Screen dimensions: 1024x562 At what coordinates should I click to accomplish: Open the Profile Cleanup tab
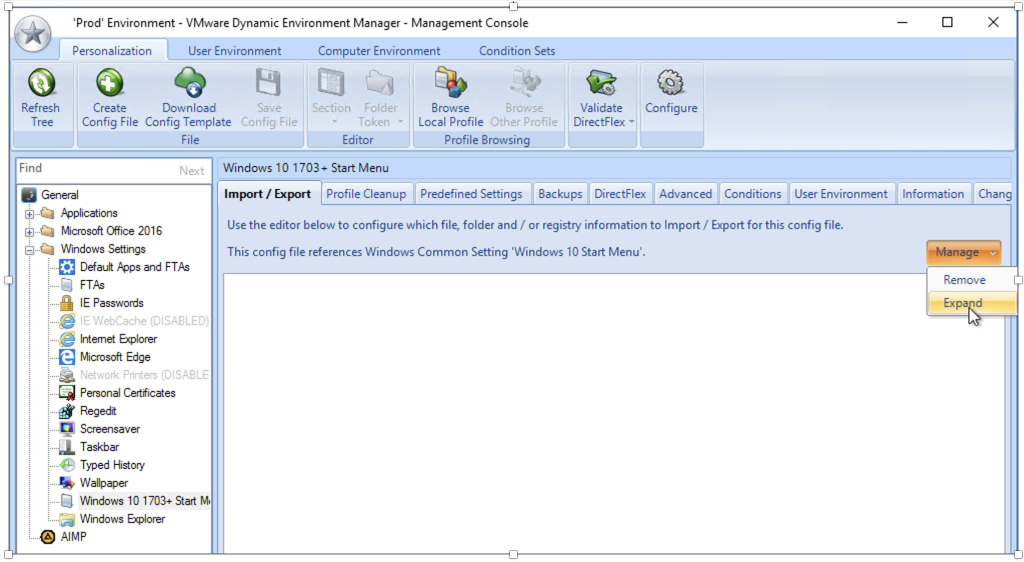(366, 194)
